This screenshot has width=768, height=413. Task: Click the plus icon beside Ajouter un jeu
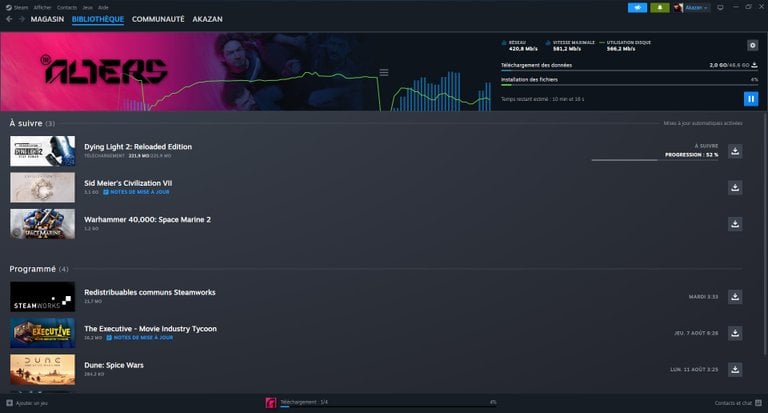pyautogui.click(x=9, y=403)
